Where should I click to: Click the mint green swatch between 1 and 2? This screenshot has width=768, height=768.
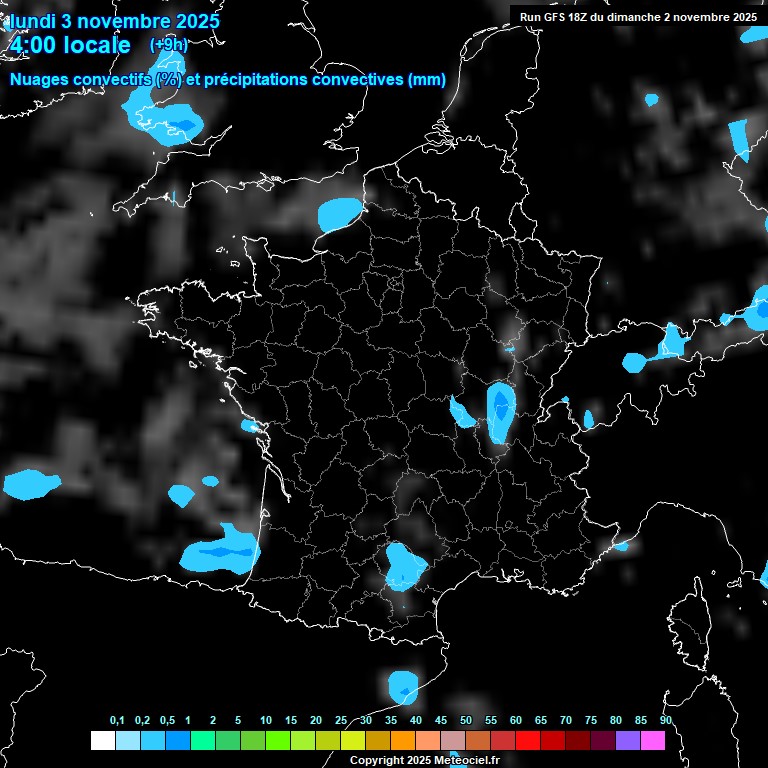[x=203, y=740]
